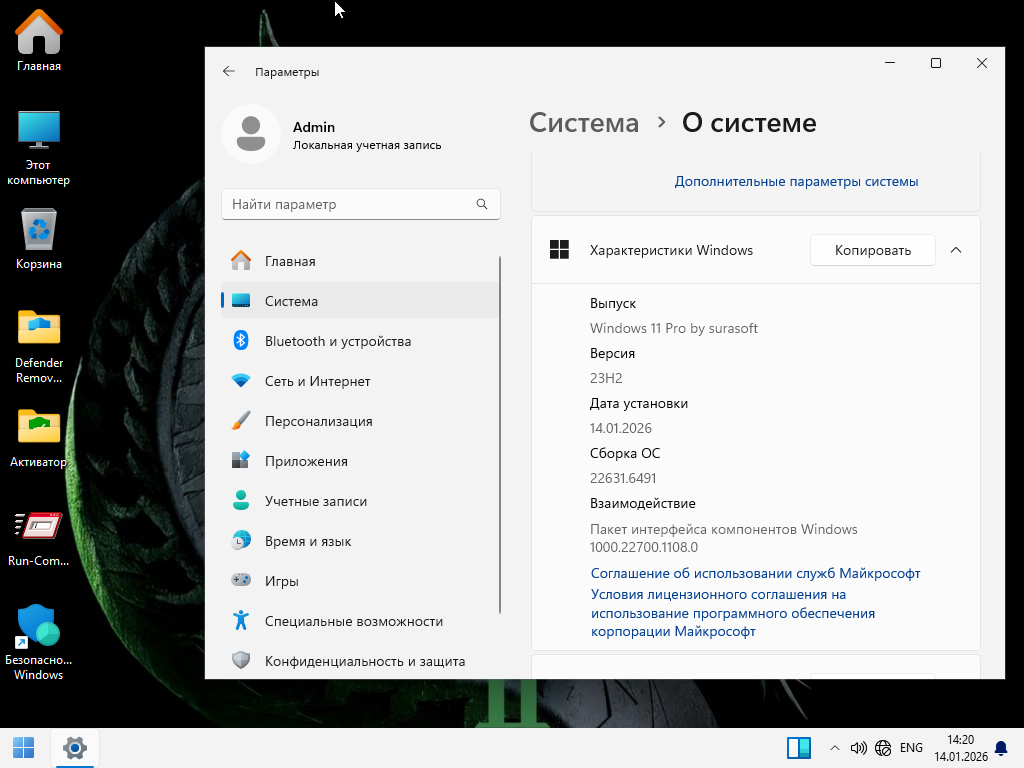Open Bluetooth и устройства settings

[337, 341]
